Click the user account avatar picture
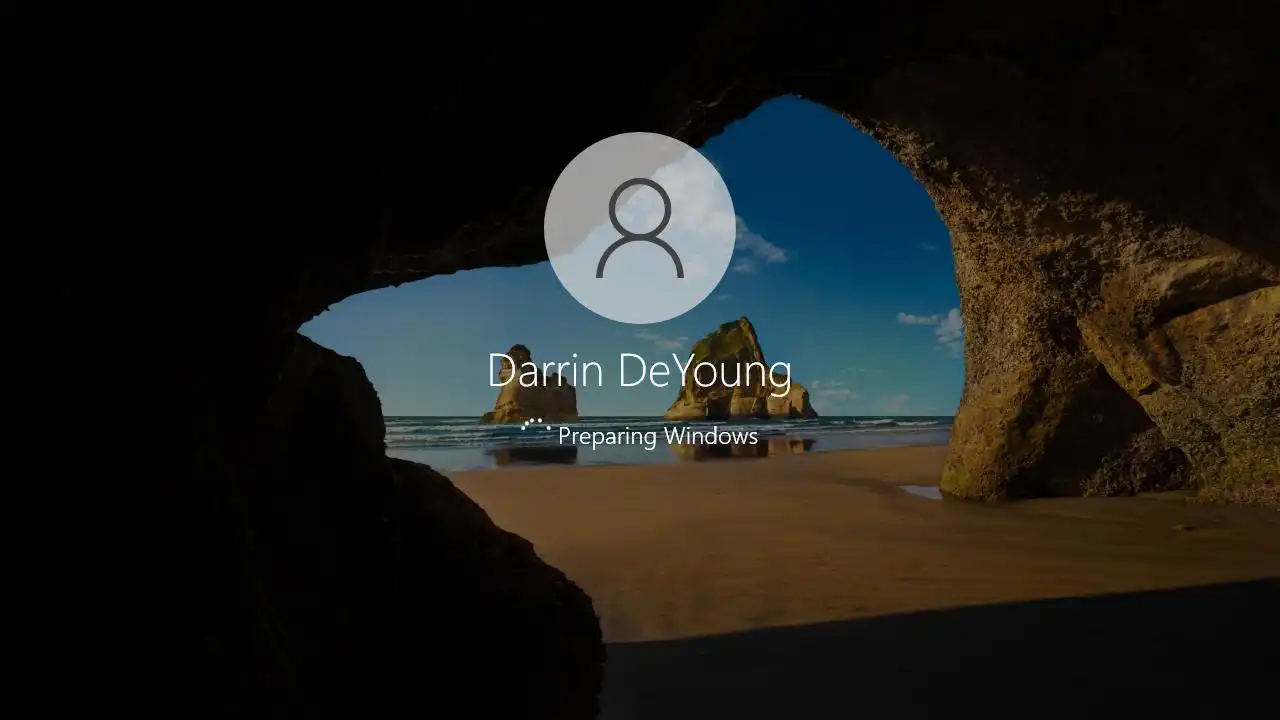 click(x=640, y=228)
